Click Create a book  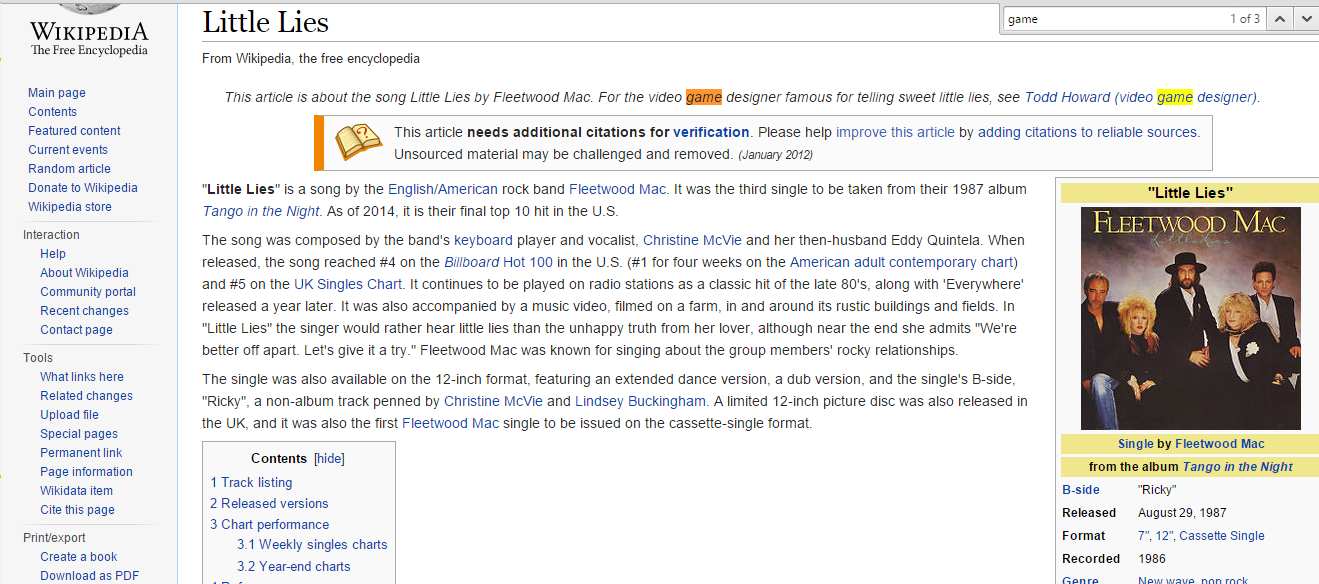tap(78, 557)
